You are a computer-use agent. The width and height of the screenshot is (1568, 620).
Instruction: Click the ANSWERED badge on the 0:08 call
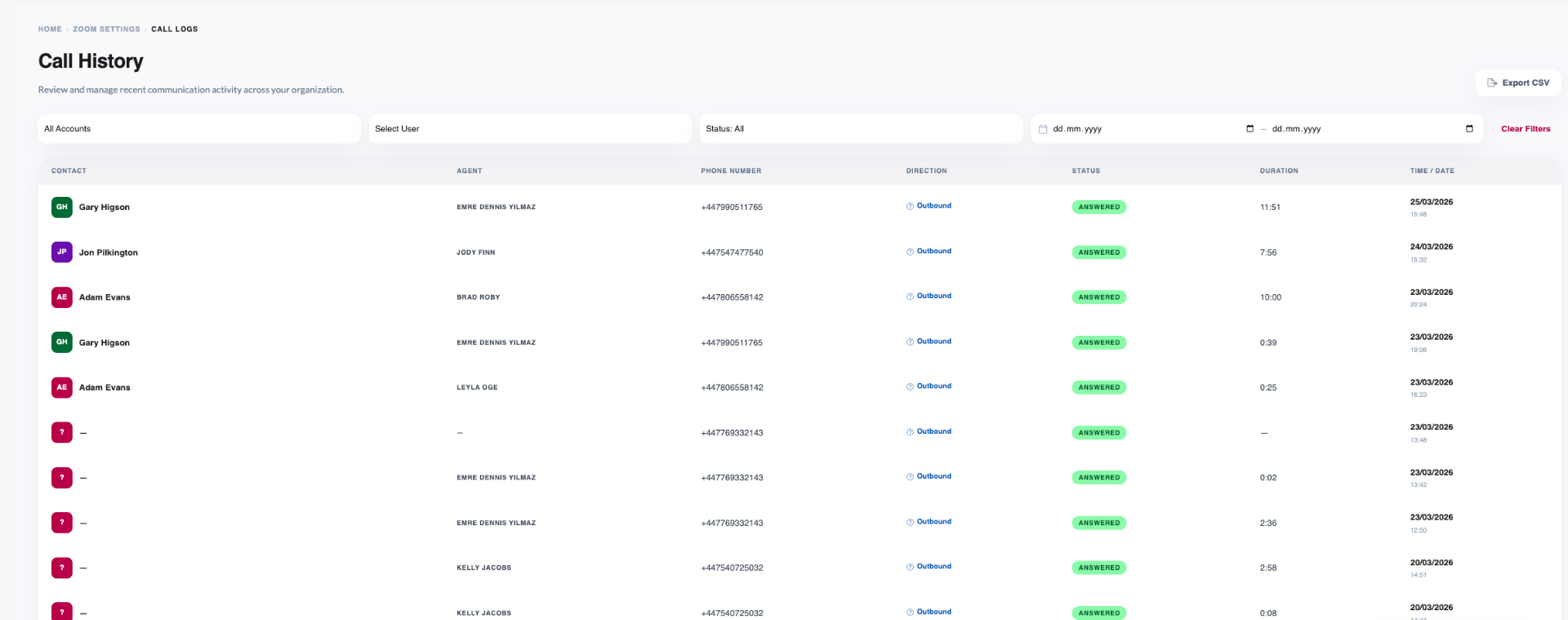1099,613
